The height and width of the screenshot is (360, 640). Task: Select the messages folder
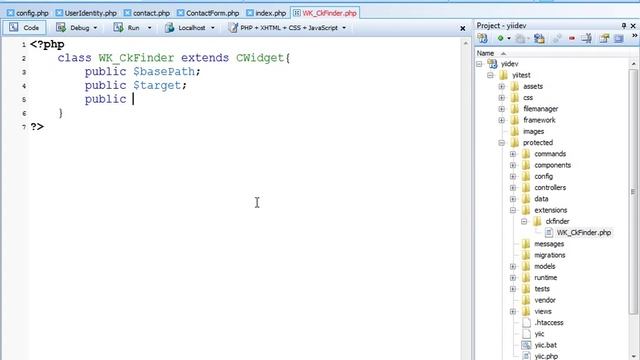[x=549, y=244]
